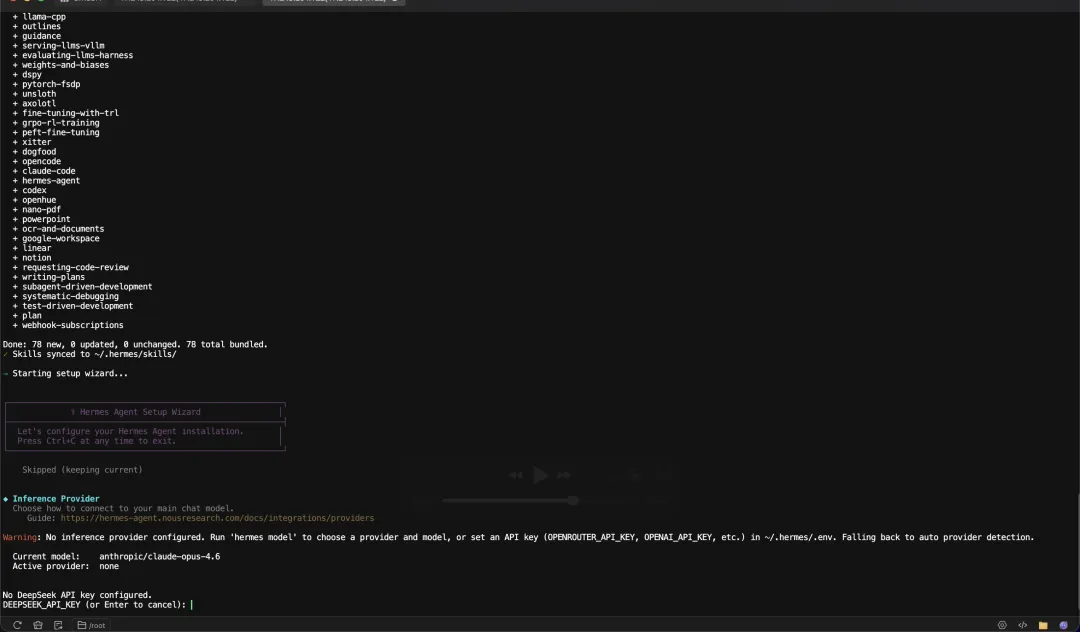Screen dimensions: 1080x632
Task: Click the 'evaluating-llms-harness' line
Action: [x=73, y=55]
